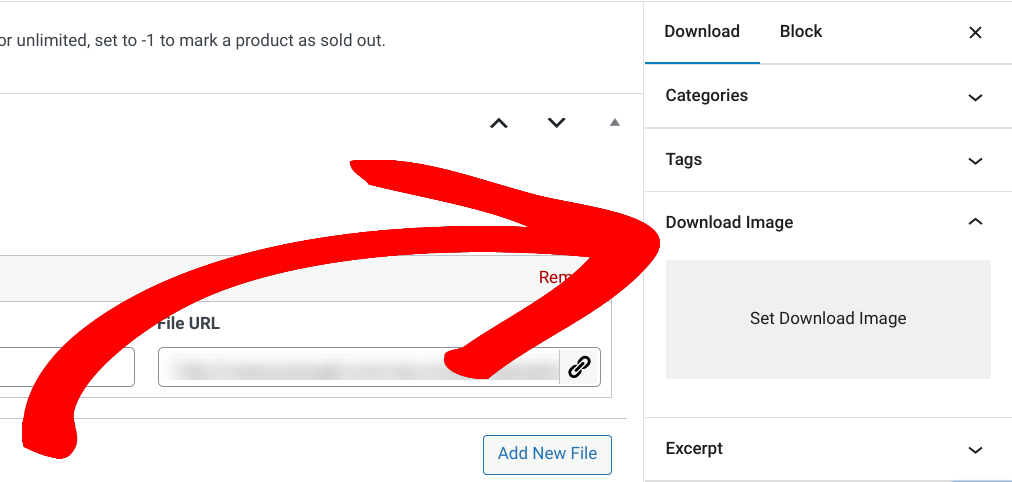1012x482 pixels.
Task: Click the Categories panel title
Action: [707, 96]
